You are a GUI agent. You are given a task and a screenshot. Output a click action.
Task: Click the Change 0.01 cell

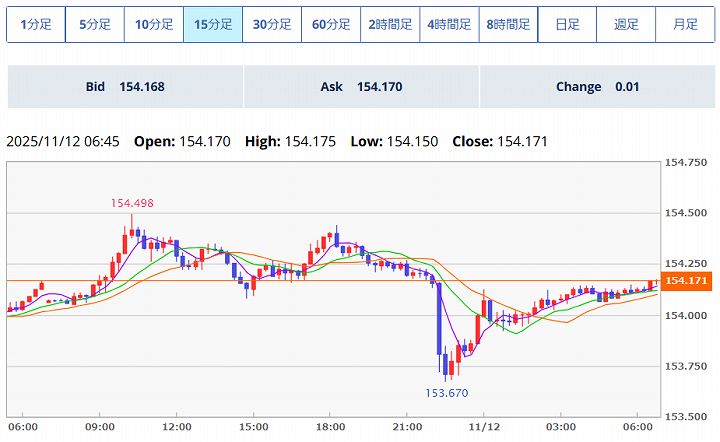(597, 87)
